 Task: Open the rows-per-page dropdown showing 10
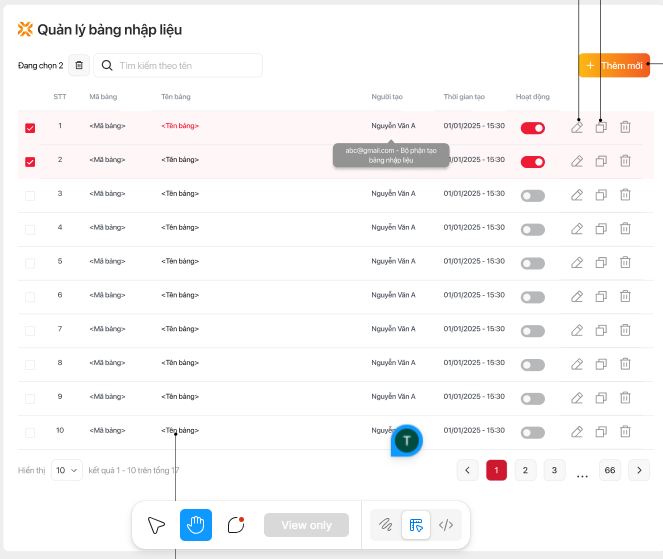[68, 470]
